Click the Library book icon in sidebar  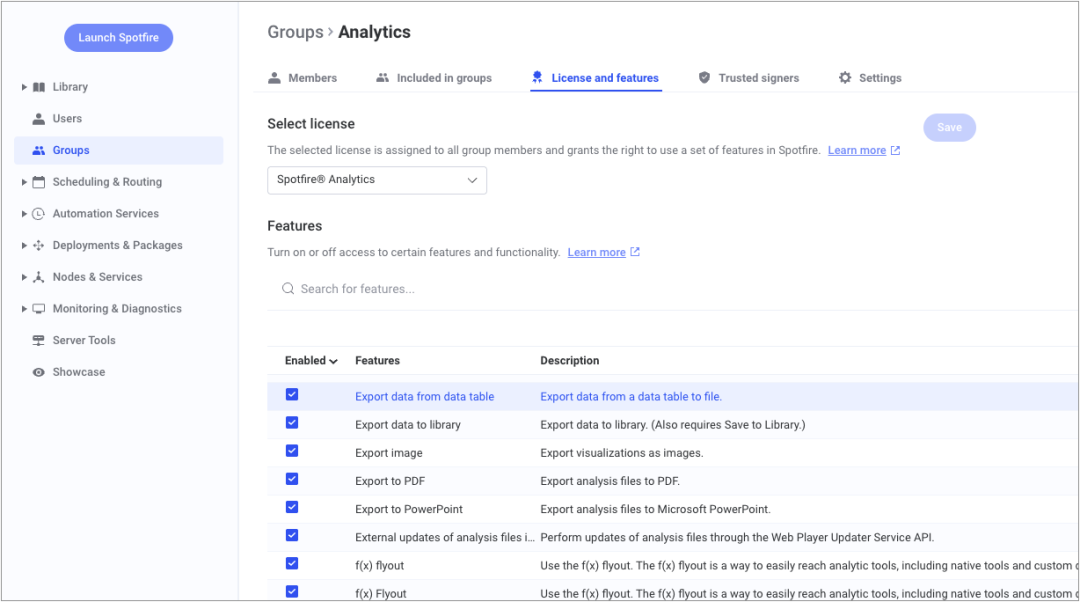39,87
